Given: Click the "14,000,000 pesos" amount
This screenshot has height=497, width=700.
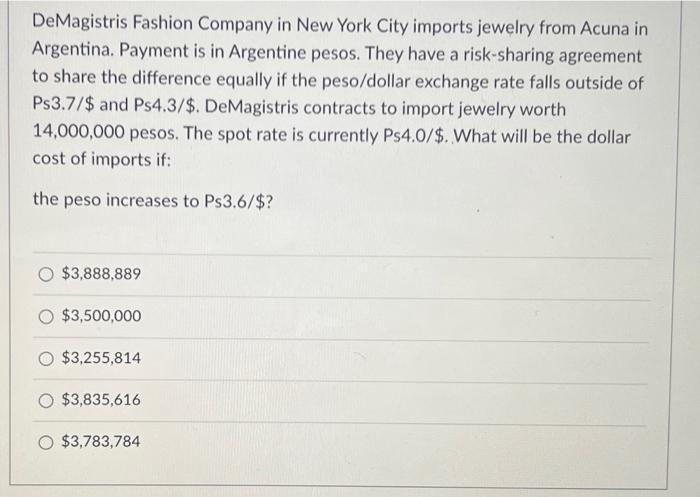Looking at the screenshot, I should point(96,134).
